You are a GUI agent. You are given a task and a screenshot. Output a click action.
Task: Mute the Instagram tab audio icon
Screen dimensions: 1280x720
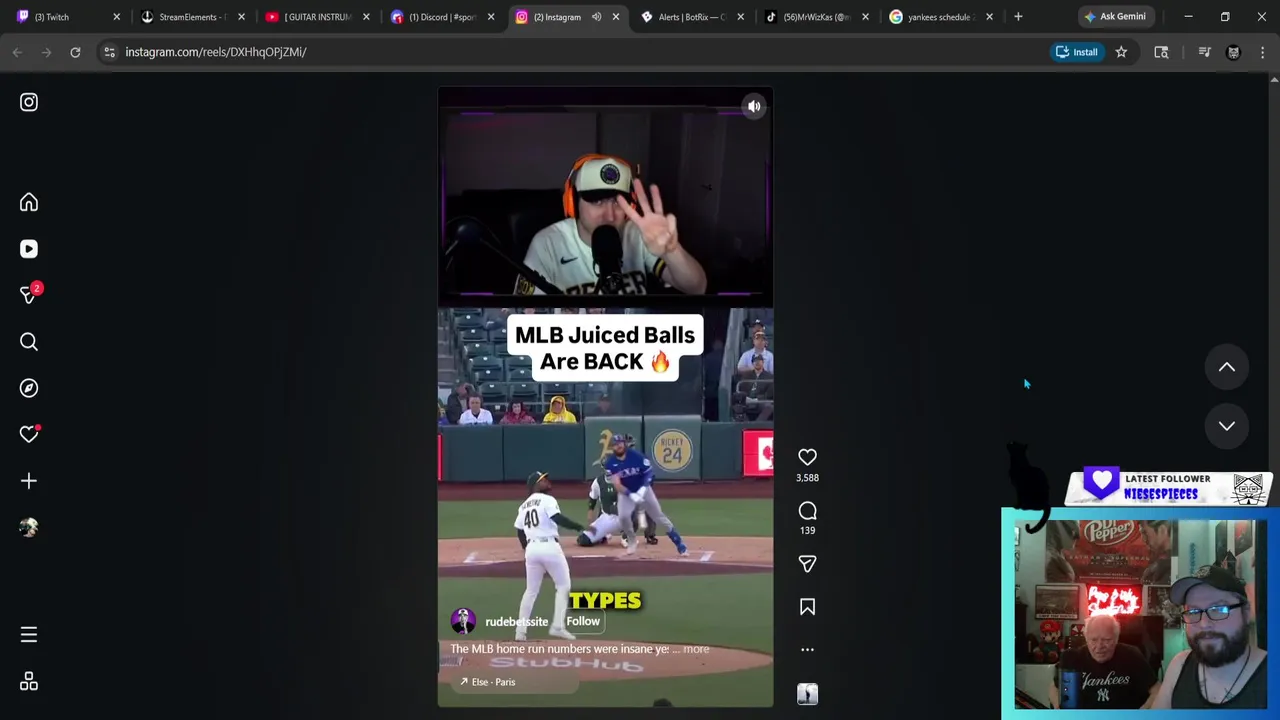tap(596, 17)
